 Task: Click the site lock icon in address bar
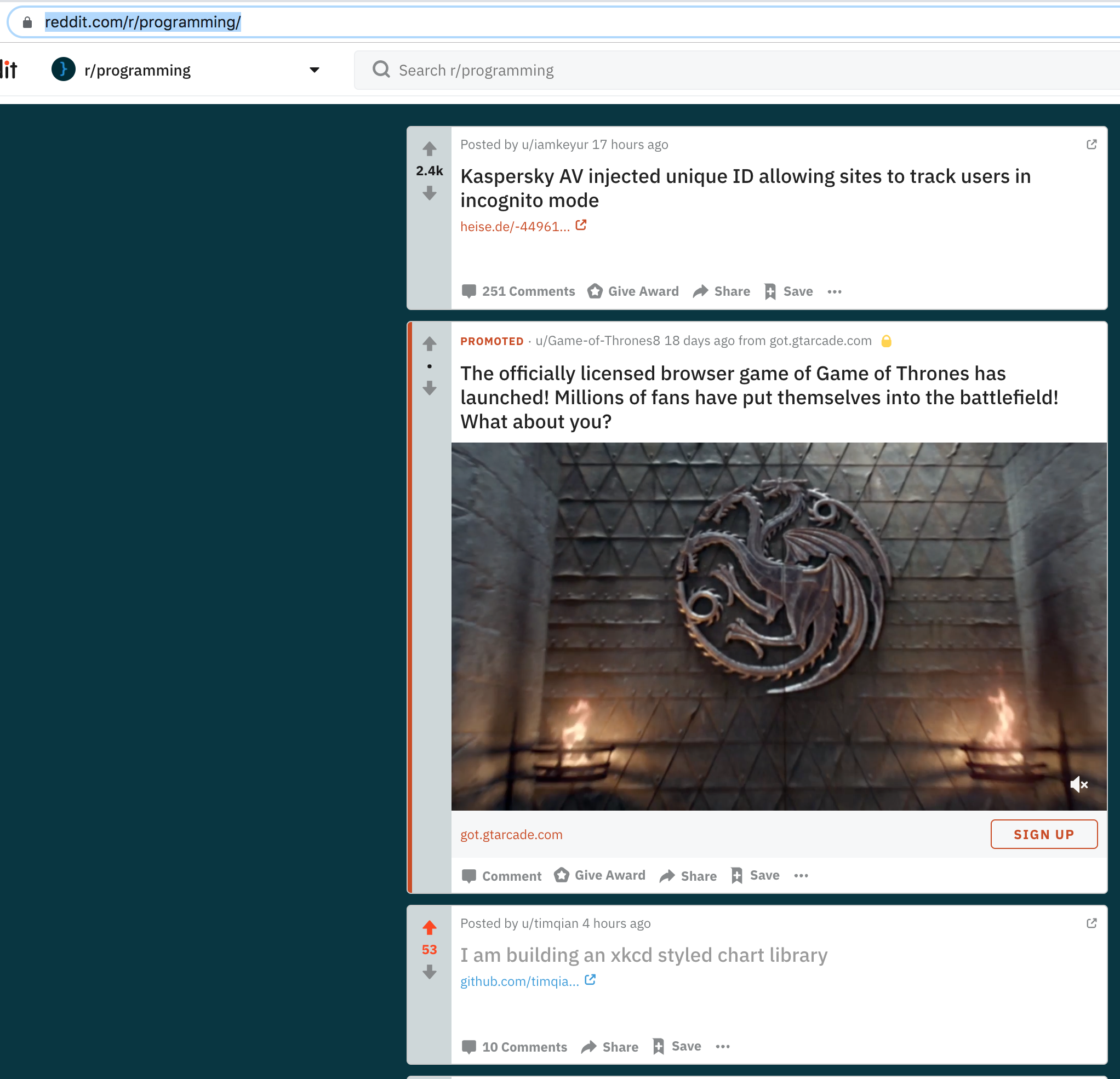27,22
